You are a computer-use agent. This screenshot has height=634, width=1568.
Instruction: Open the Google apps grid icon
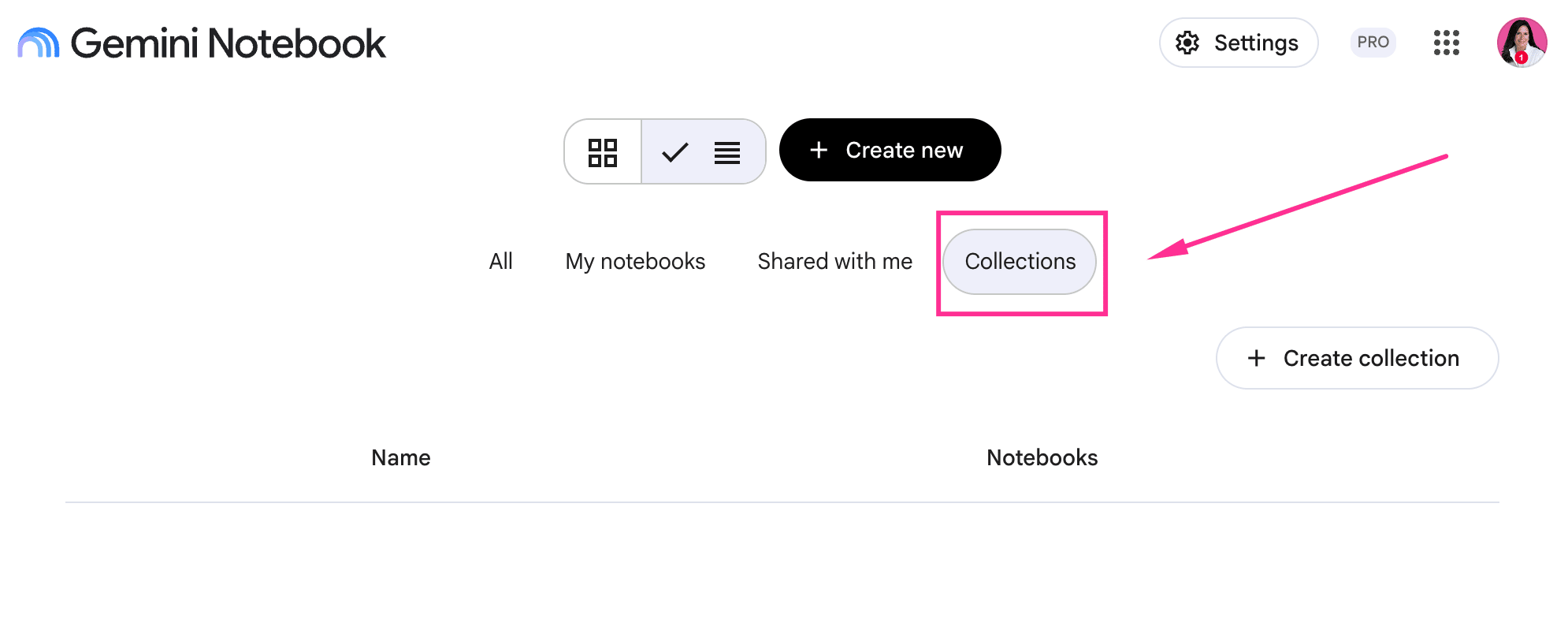coord(1446,43)
